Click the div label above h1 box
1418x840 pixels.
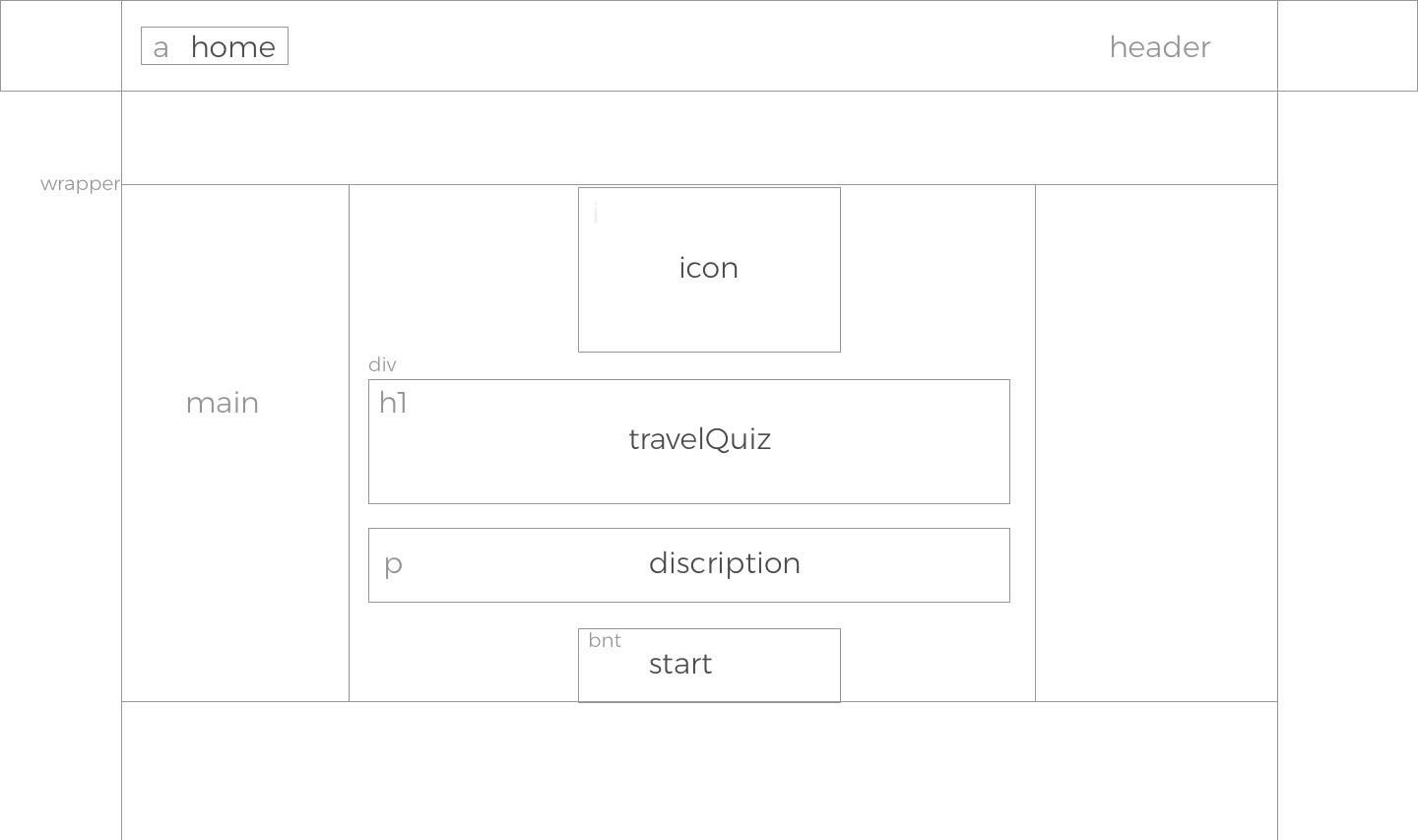[382, 364]
